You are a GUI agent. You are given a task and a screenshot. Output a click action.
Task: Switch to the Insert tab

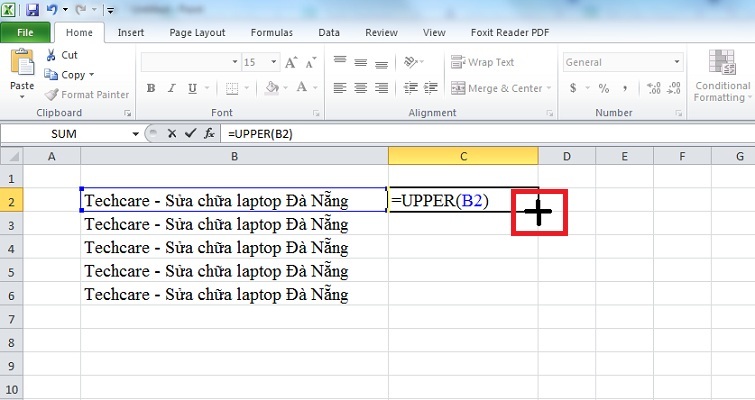pyautogui.click(x=130, y=32)
